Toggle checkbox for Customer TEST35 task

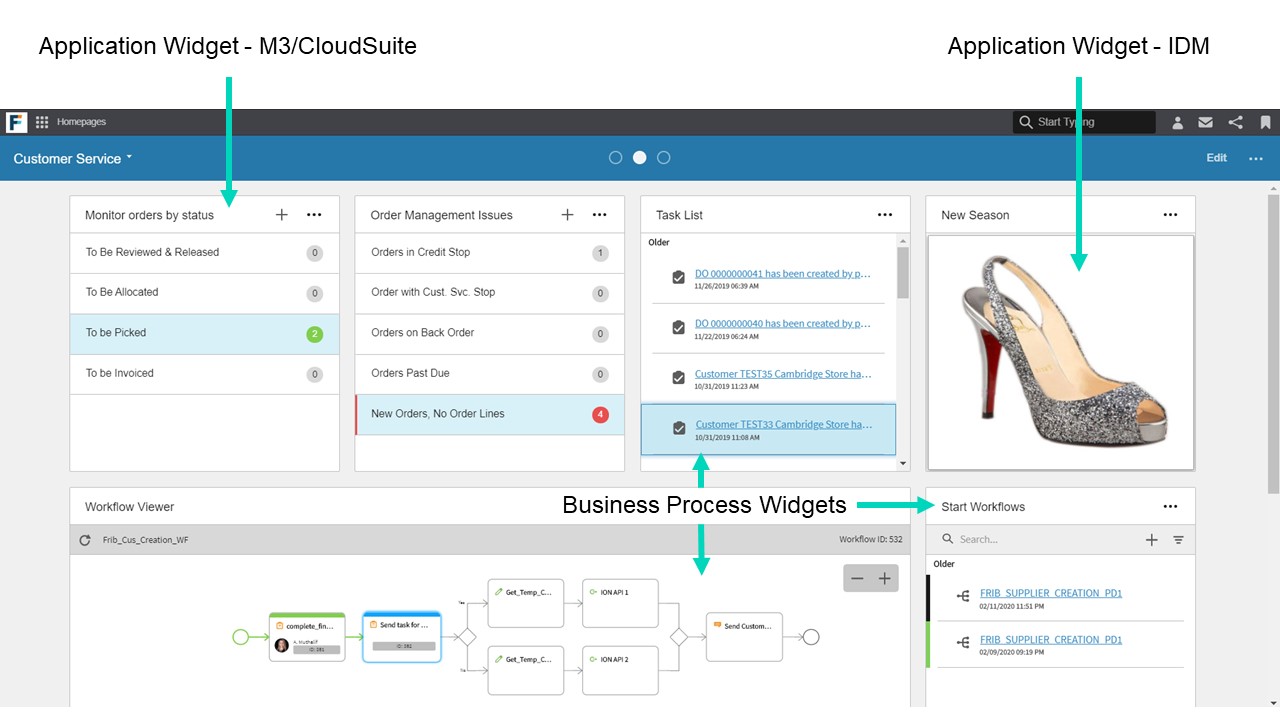coord(678,377)
